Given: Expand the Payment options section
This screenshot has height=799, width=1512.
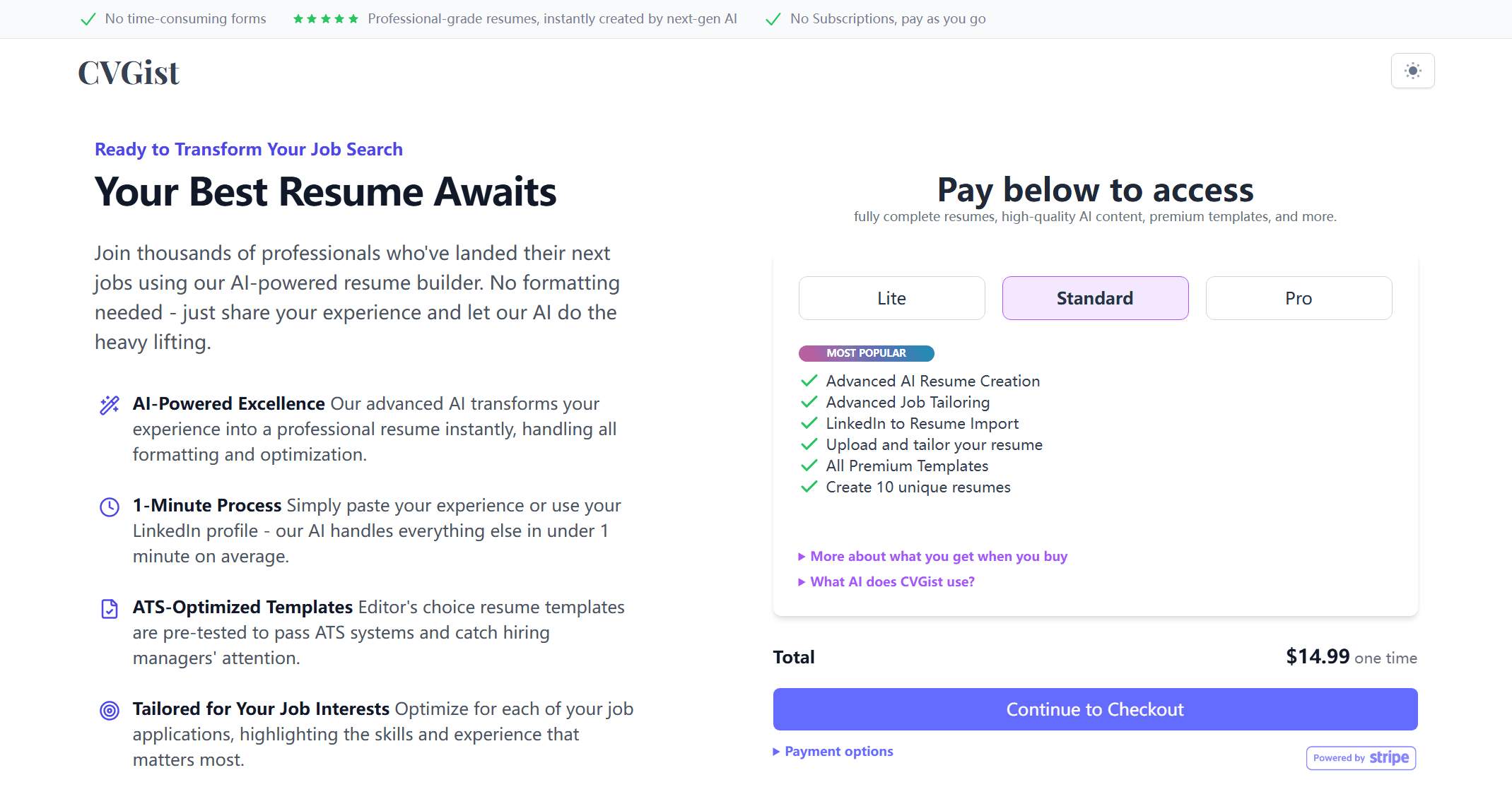Looking at the screenshot, I should point(838,752).
